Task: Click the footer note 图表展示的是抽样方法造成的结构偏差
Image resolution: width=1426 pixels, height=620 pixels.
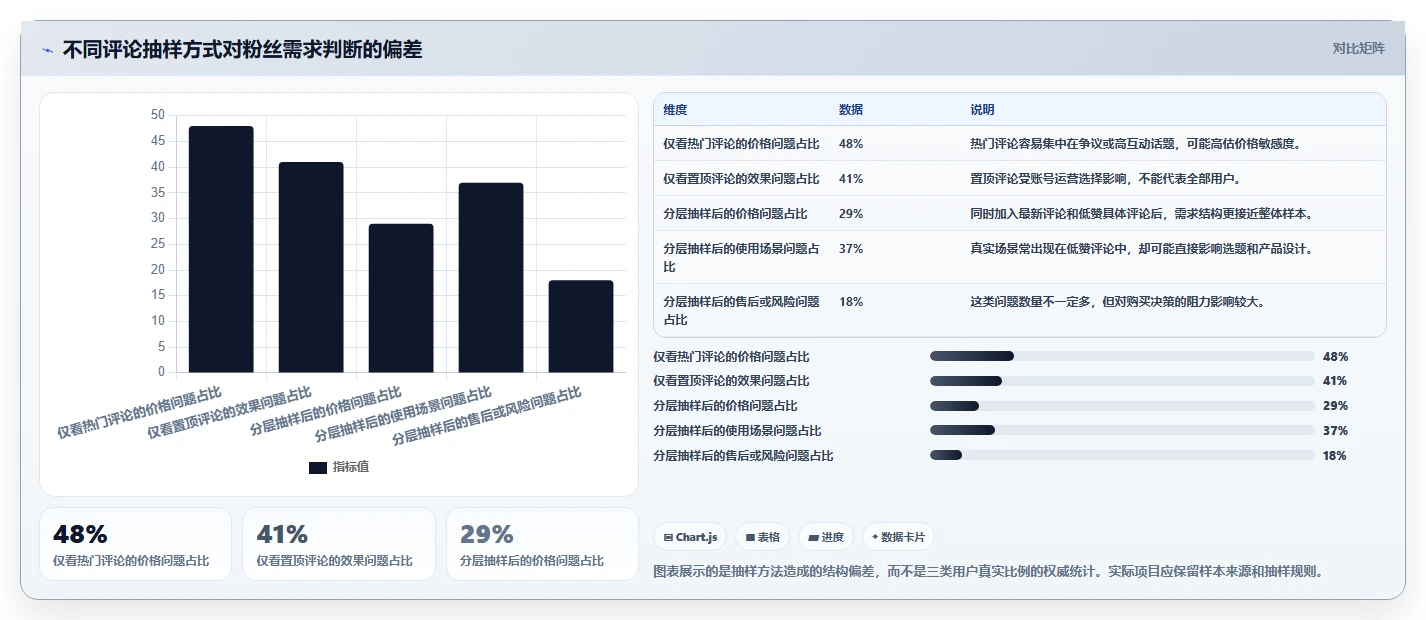Action: 989,572
